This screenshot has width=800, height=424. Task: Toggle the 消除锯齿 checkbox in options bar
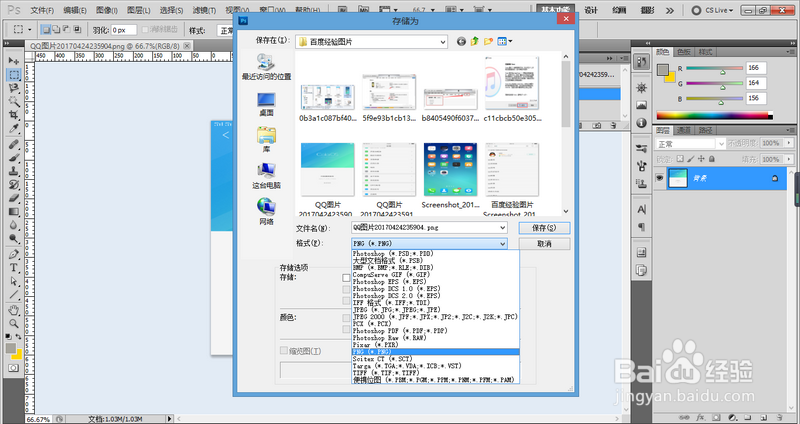click(145, 30)
